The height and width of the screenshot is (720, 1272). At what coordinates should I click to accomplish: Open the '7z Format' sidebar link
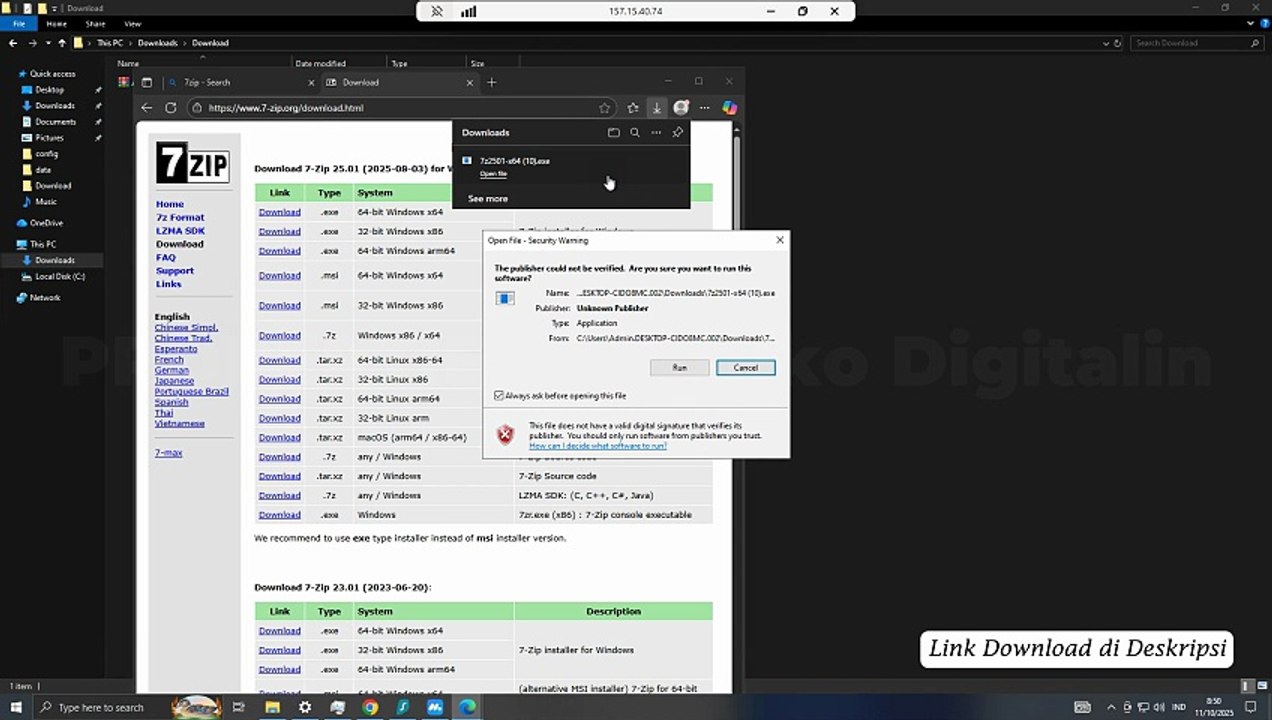180,217
